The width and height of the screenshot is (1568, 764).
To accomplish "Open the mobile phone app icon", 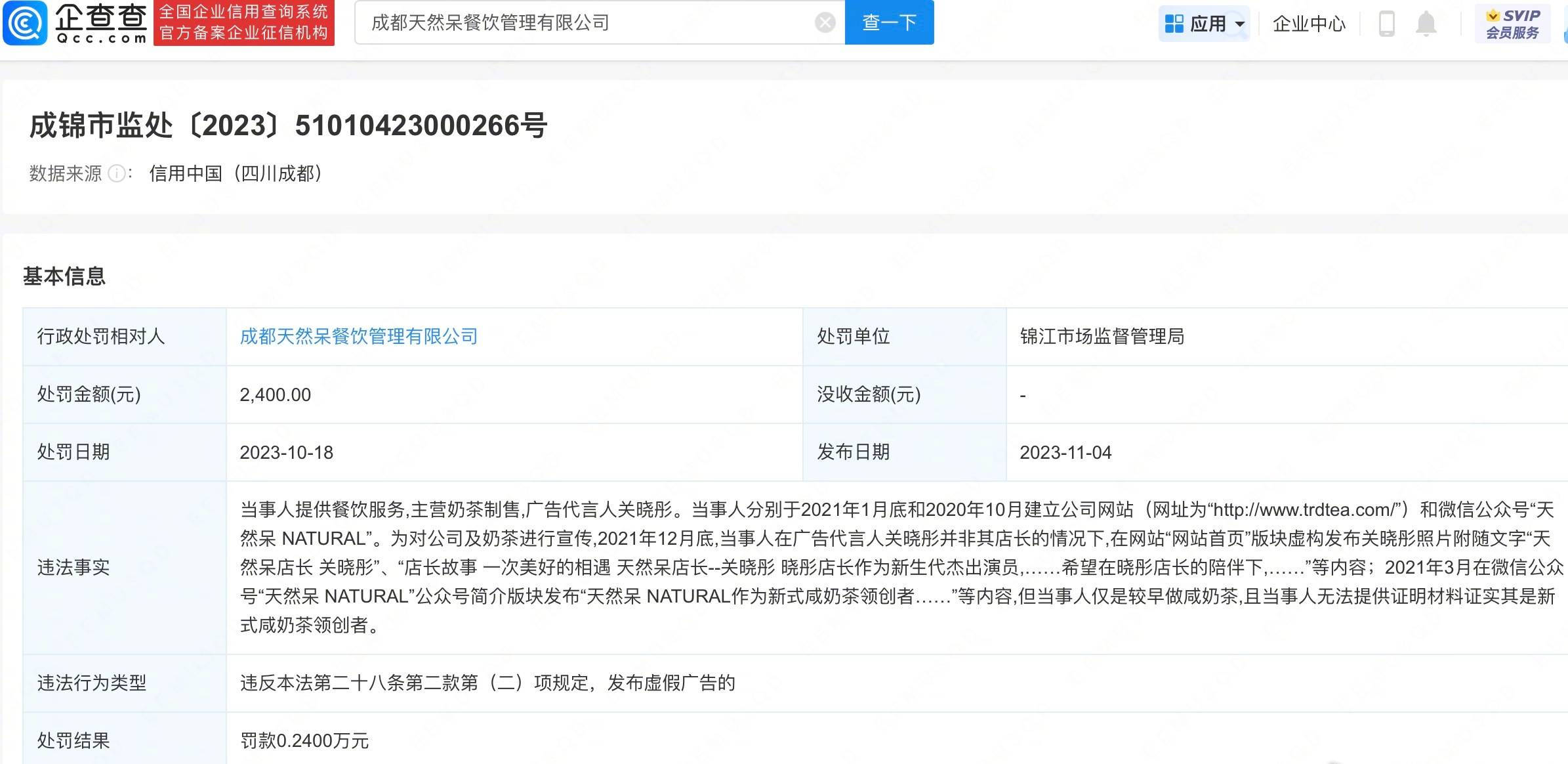I will (x=1386, y=24).
